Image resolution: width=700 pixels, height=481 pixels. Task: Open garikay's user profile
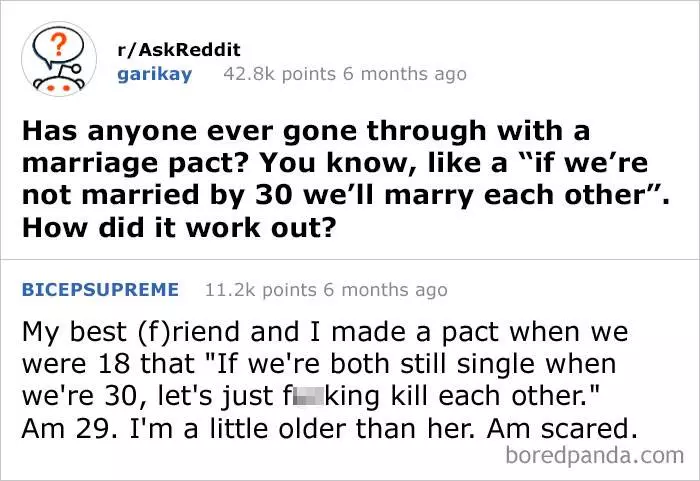coord(154,75)
